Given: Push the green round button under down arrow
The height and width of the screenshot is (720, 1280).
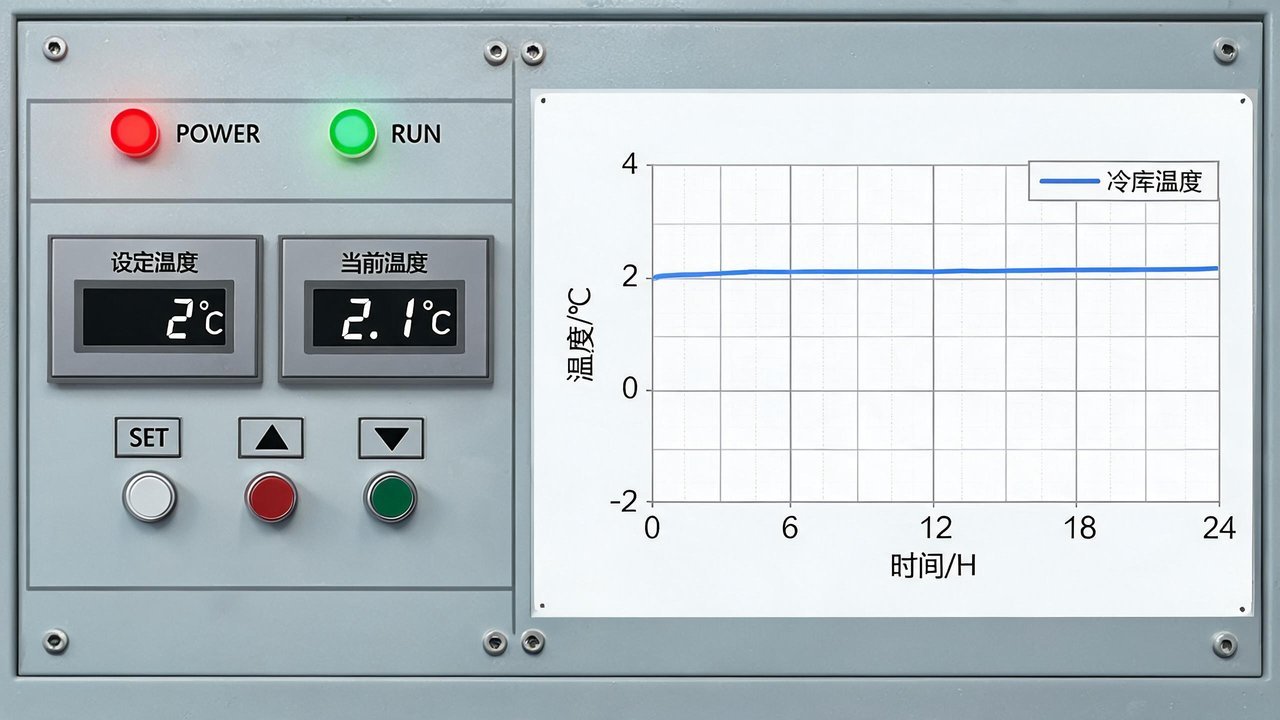Looking at the screenshot, I should [391, 497].
